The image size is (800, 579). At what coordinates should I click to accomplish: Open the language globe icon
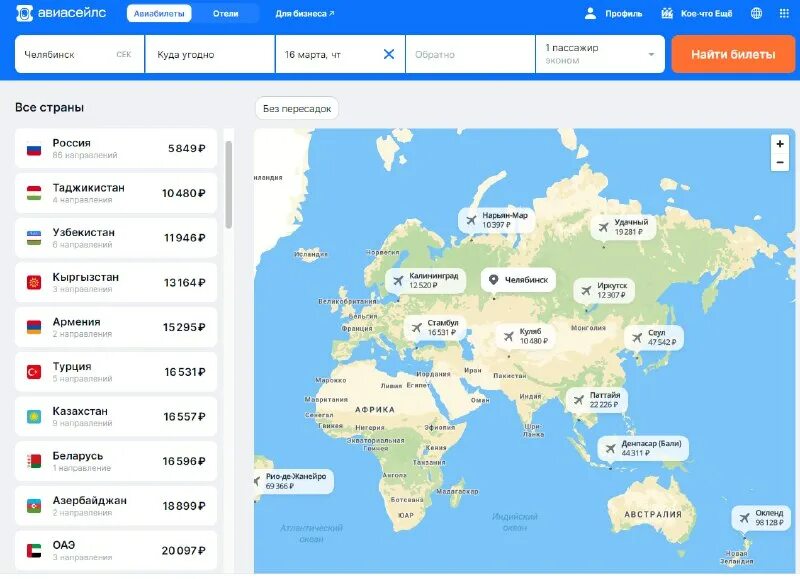pos(756,13)
